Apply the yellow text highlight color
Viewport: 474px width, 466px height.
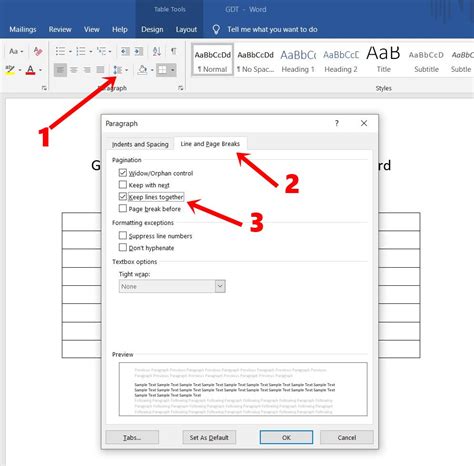point(10,70)
